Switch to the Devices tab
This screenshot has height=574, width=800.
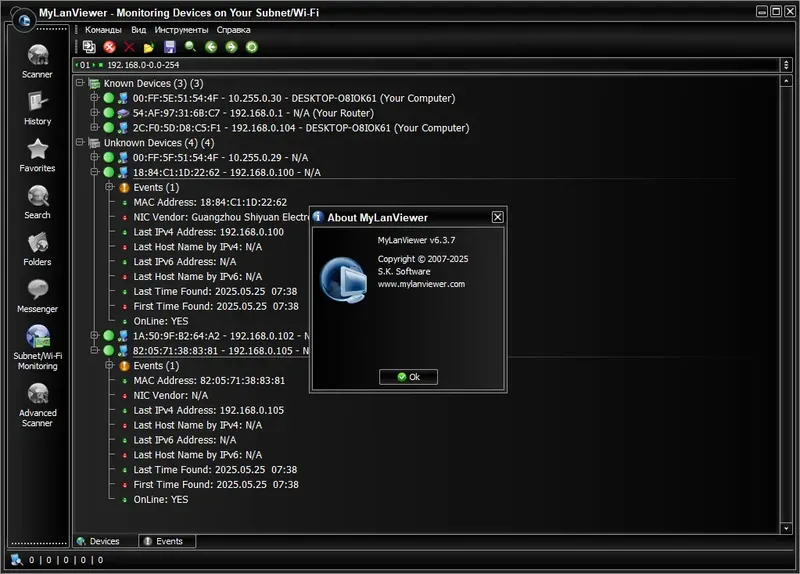click(x=105, y=541)
